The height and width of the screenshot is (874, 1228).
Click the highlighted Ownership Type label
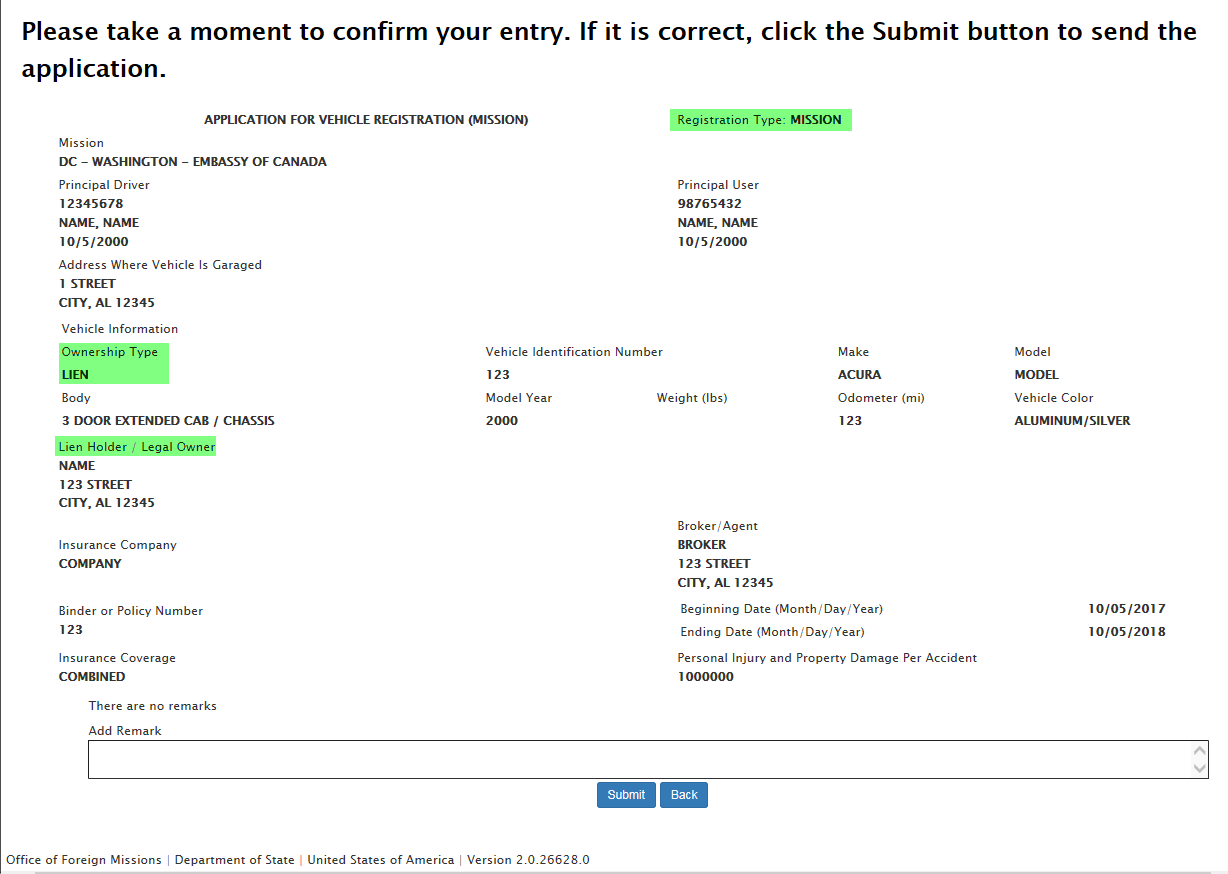tap(110, 352)
